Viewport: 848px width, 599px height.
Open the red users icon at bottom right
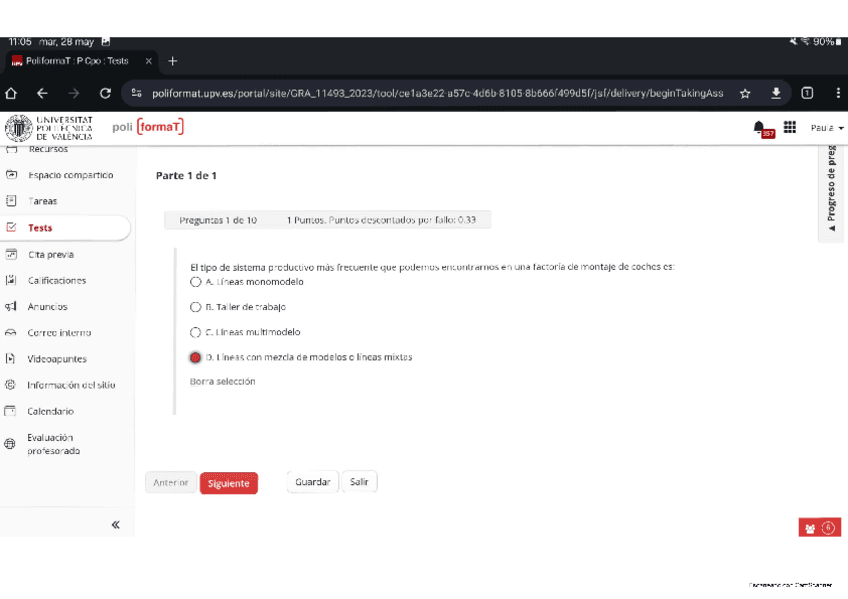(819, 528)
